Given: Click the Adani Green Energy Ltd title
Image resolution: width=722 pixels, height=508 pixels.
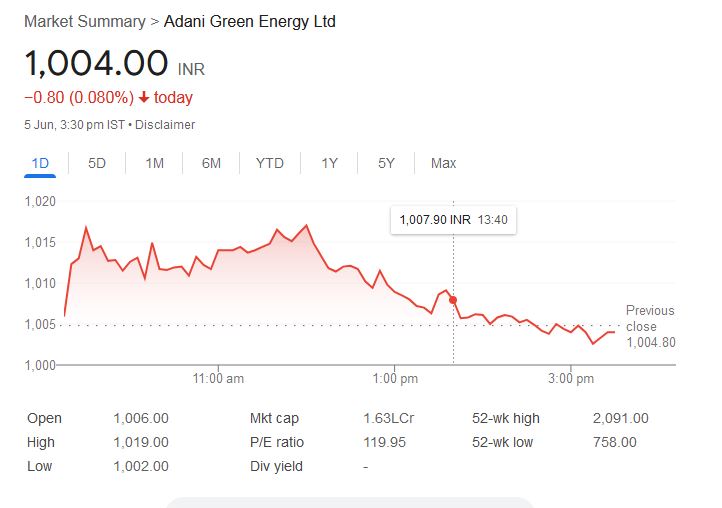Looking at the screenshot, I should (249, 21).
